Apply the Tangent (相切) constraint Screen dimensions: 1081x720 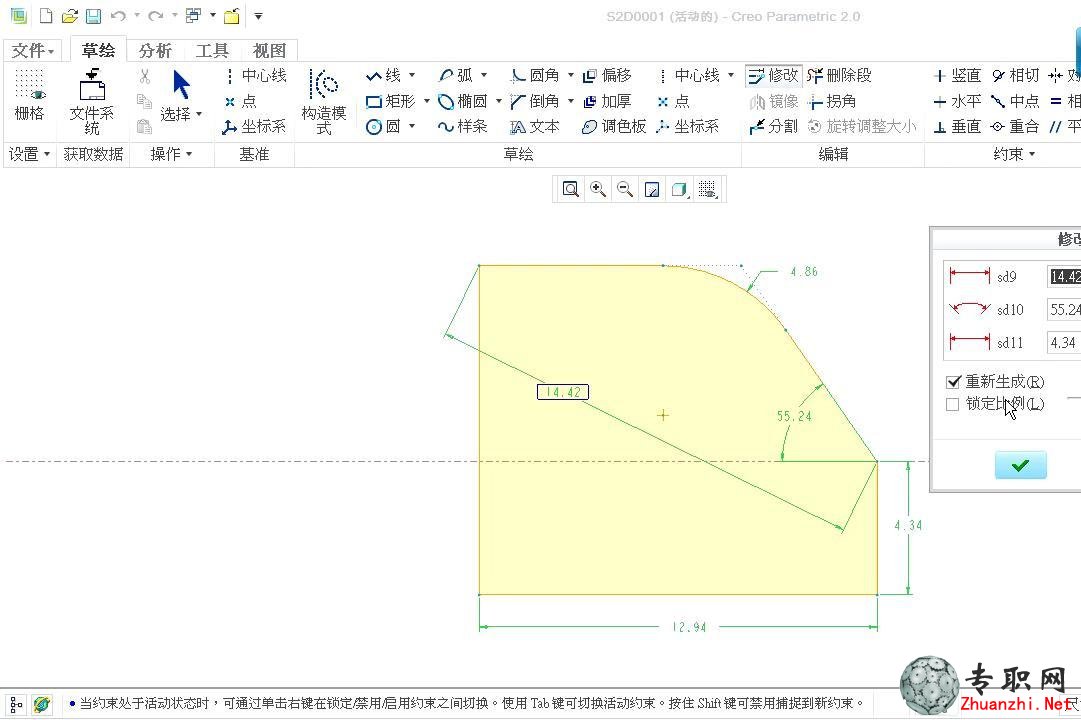(1016, 75)
